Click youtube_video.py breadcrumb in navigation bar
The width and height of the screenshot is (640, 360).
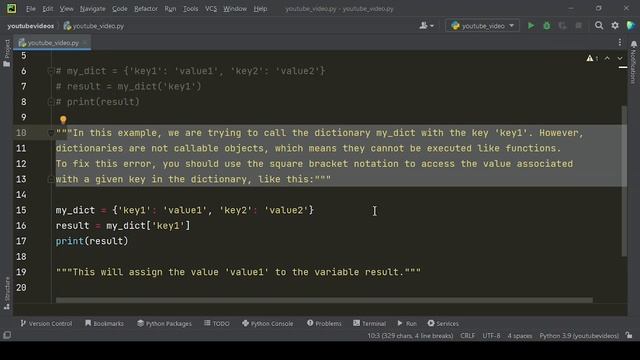[x=94, y=26]
